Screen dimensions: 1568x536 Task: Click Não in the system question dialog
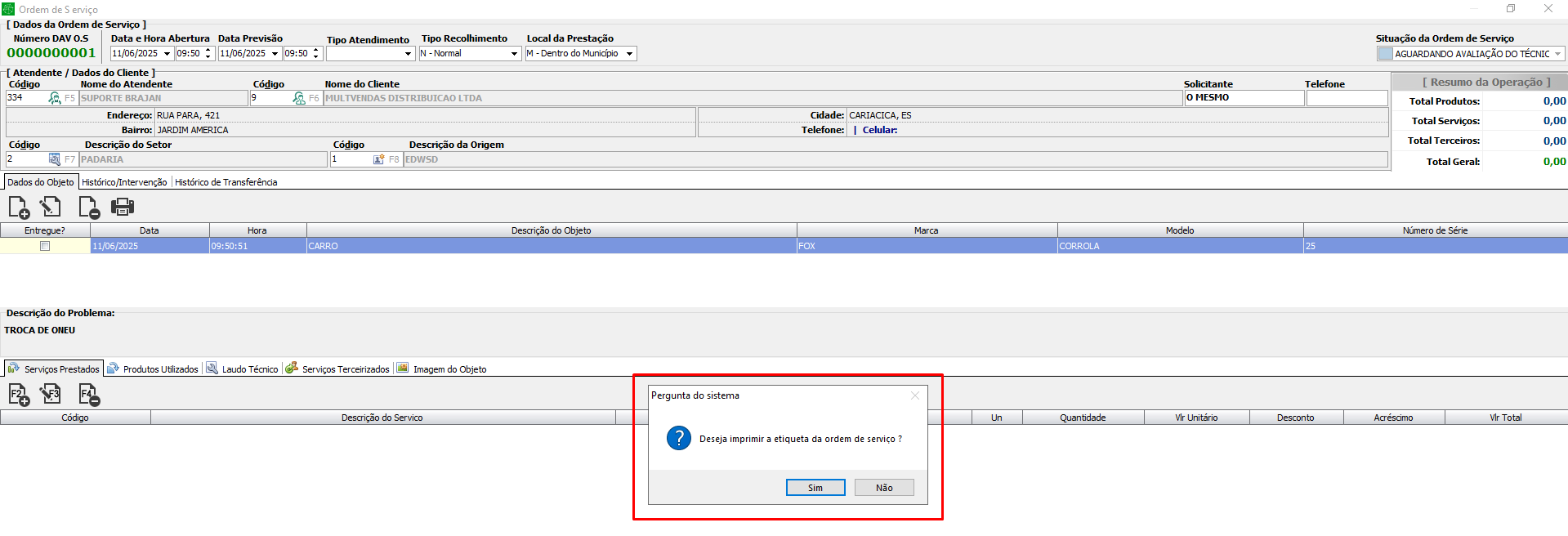tap(884, 488)
